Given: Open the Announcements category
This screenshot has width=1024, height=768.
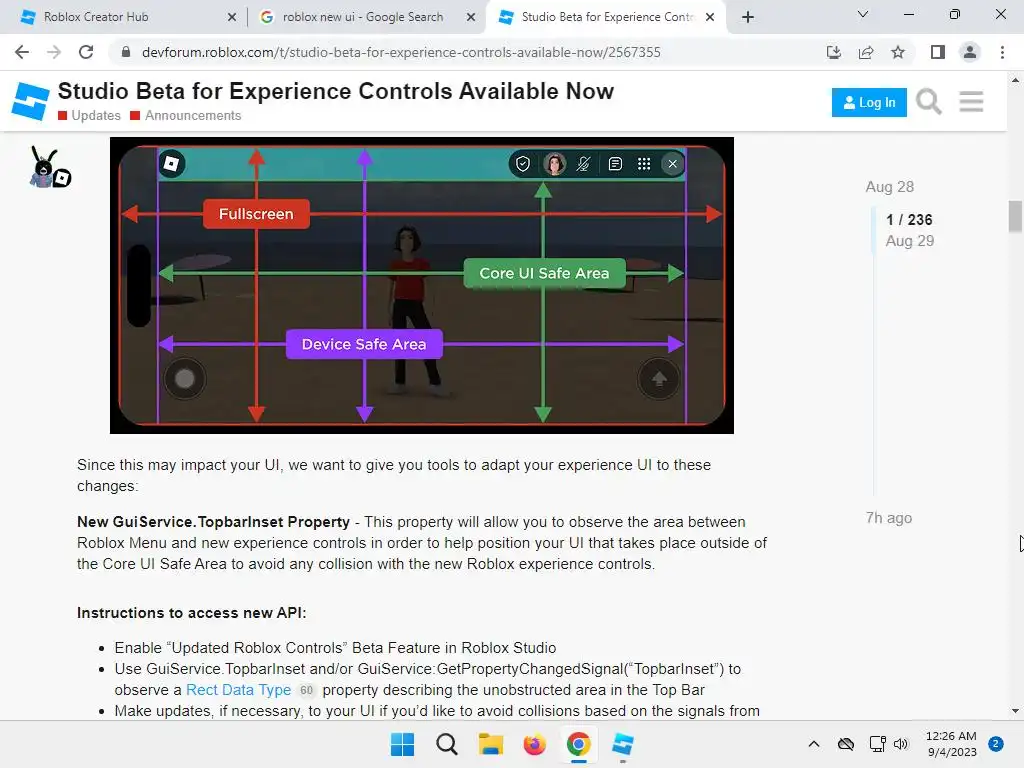Looking at the screenshot, I should 185,116.
